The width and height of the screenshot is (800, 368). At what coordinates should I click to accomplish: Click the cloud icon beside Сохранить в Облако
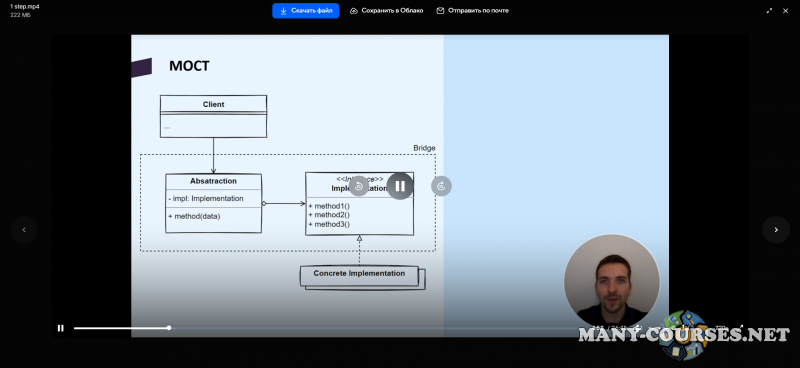pos(354,11)
